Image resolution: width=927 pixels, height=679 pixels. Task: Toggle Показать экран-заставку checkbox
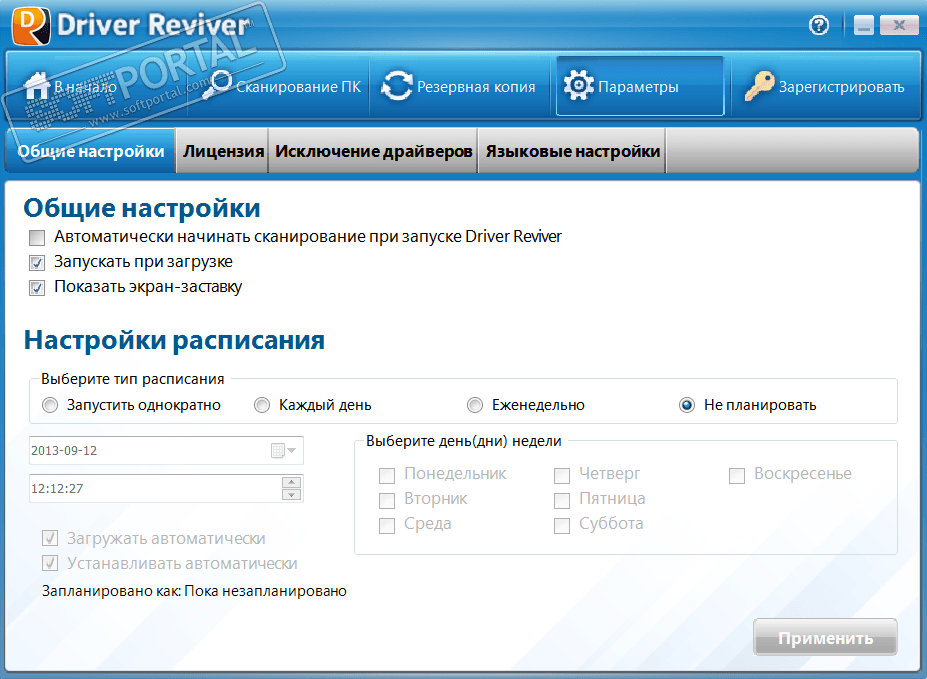point(37,288)
